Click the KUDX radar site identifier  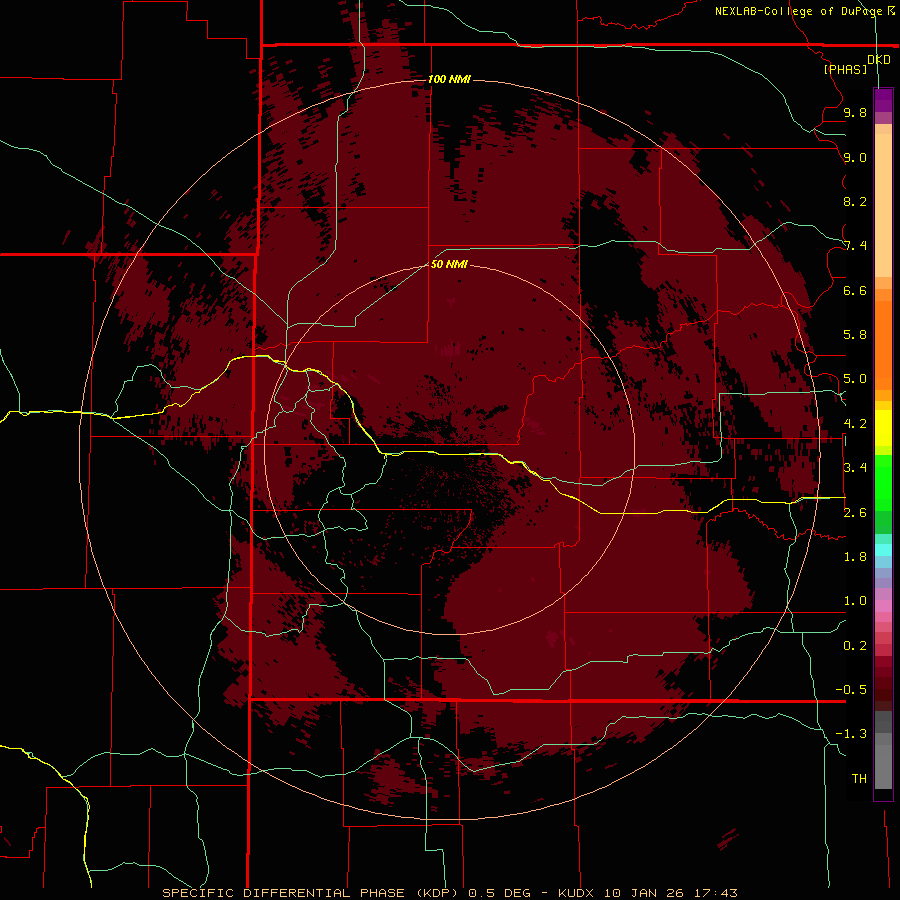[576, 893]
